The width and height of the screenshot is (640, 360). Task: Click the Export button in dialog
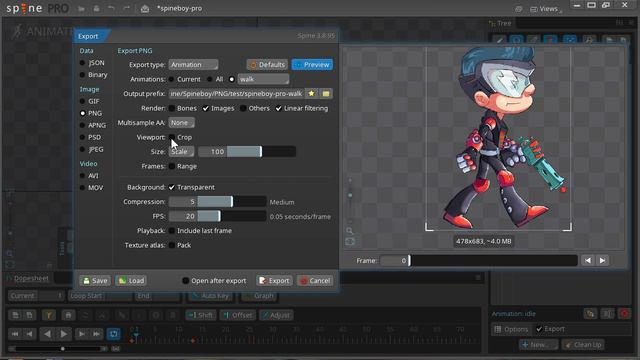[274, 281]
